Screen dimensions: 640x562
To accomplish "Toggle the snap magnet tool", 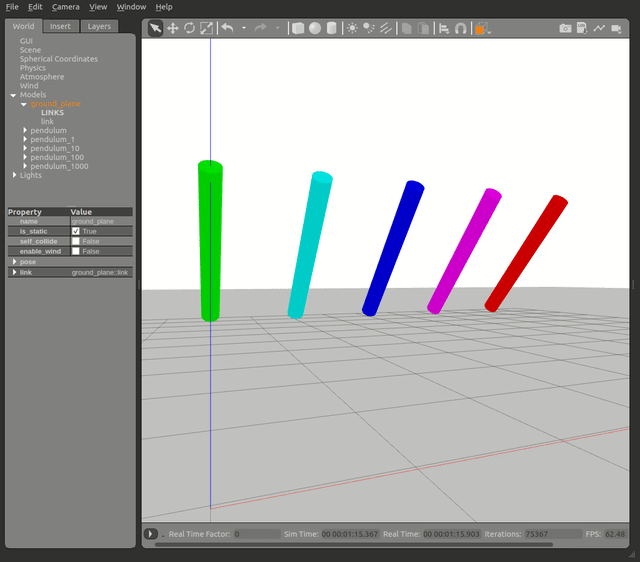I will [x=460, y=28].
